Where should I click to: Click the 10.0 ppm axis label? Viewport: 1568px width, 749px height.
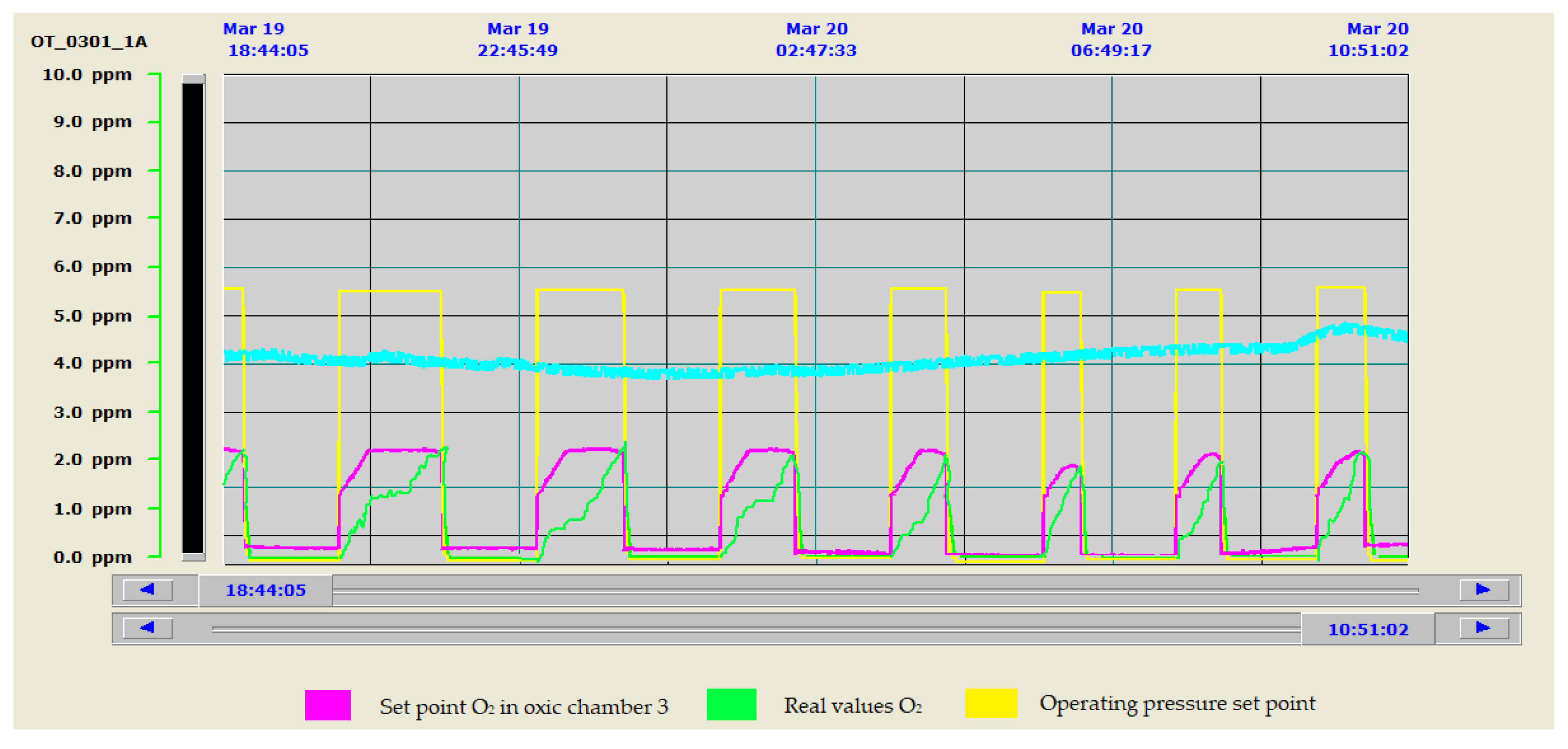[87, 75]
